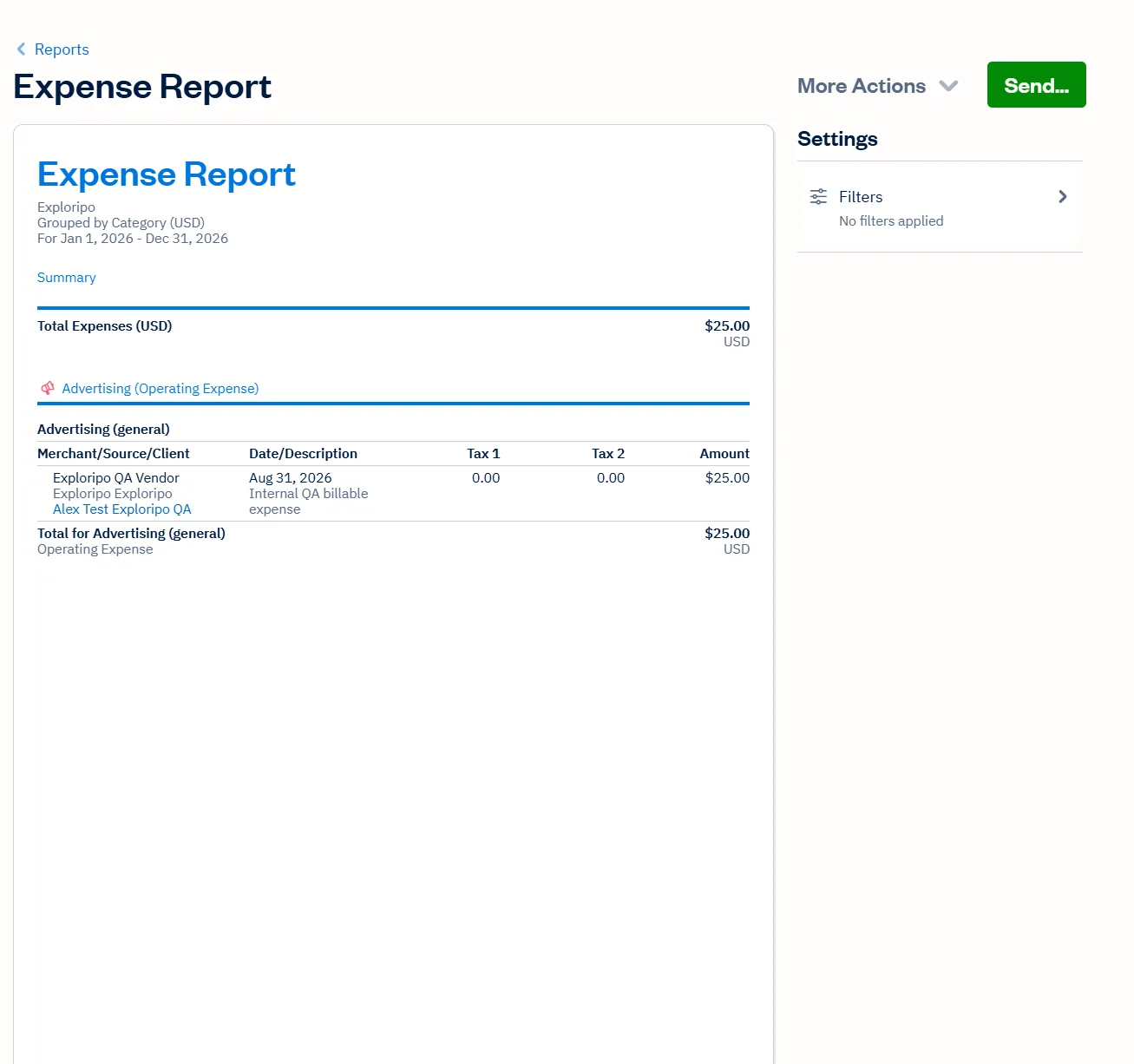Click the report date range text
This screenshot has width=1134, height=1064.
point(133,239)
